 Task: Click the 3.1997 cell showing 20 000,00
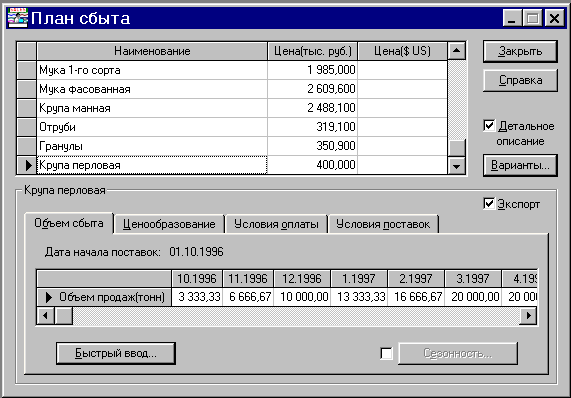pos(473,297)
